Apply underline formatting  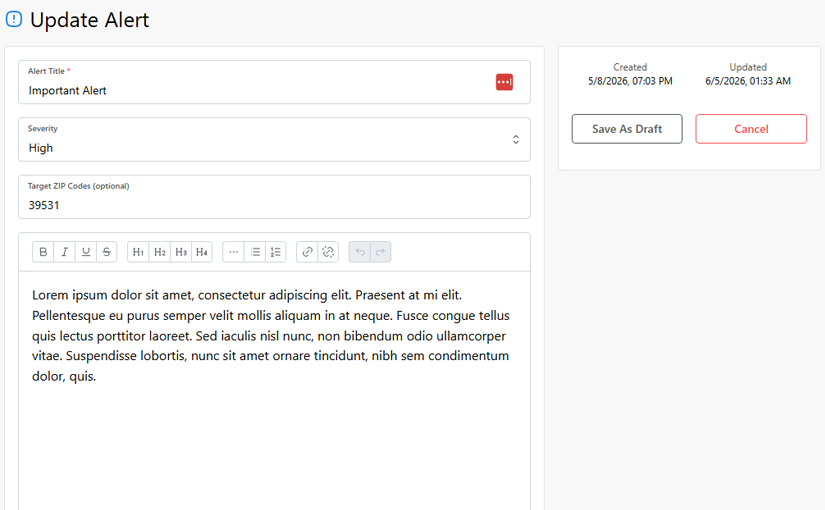(85, 252)
